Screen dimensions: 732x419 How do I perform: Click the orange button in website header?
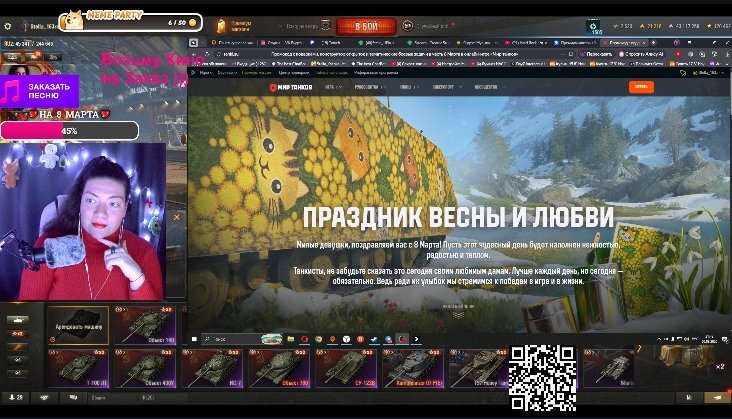[641, 87]
